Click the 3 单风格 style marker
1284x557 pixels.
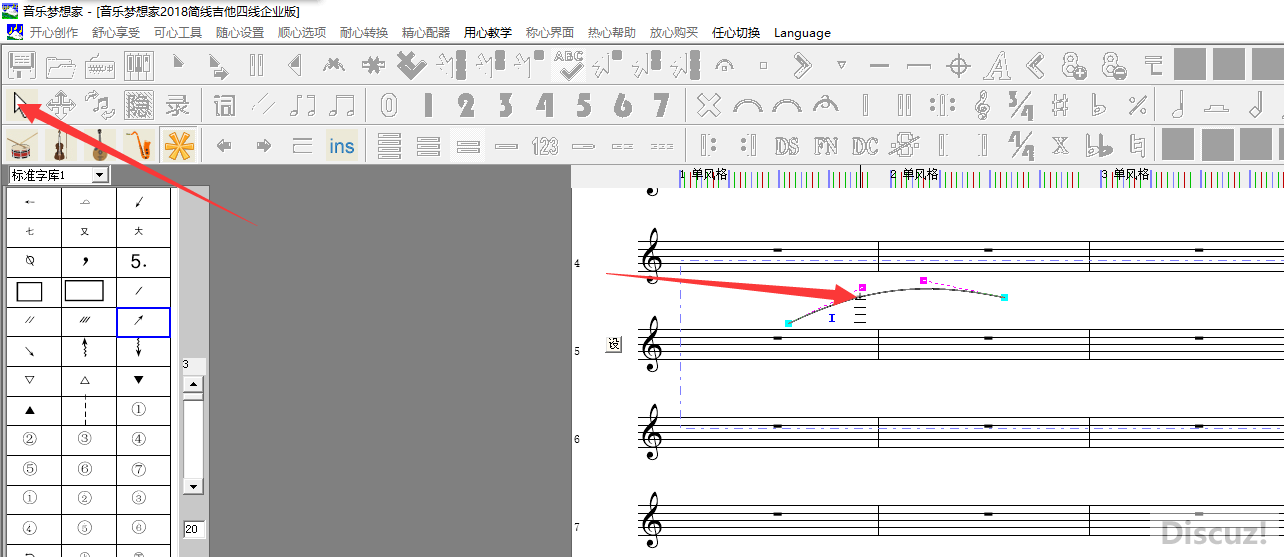click(1126, 174)
